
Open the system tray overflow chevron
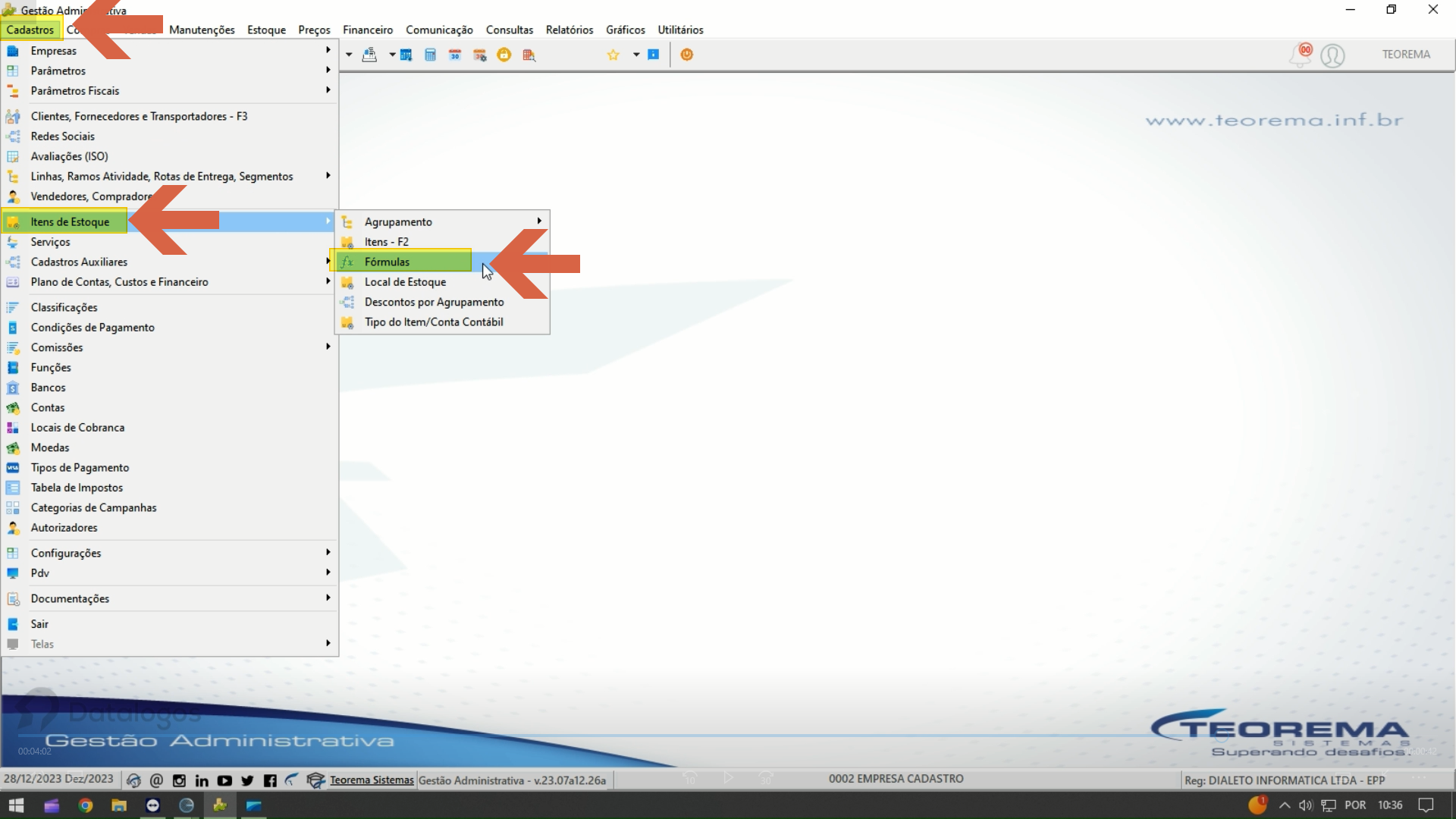point(1285,805)
